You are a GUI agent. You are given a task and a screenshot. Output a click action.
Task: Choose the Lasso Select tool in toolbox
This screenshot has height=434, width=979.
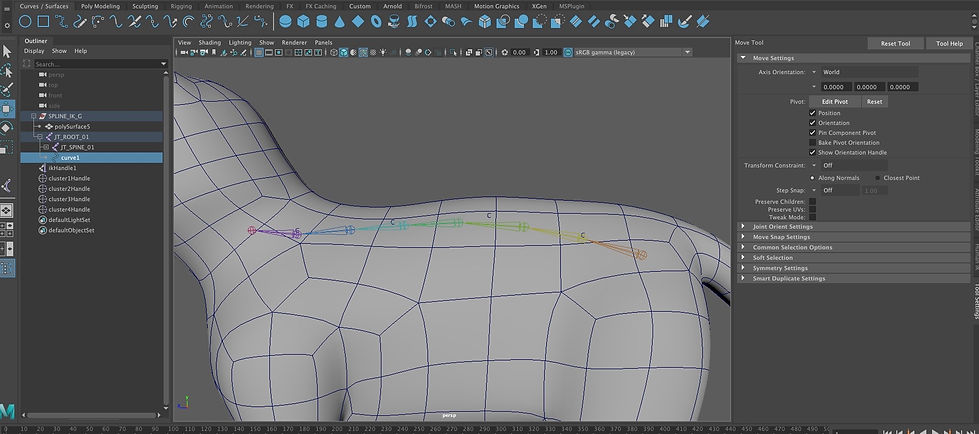point(7,71)
